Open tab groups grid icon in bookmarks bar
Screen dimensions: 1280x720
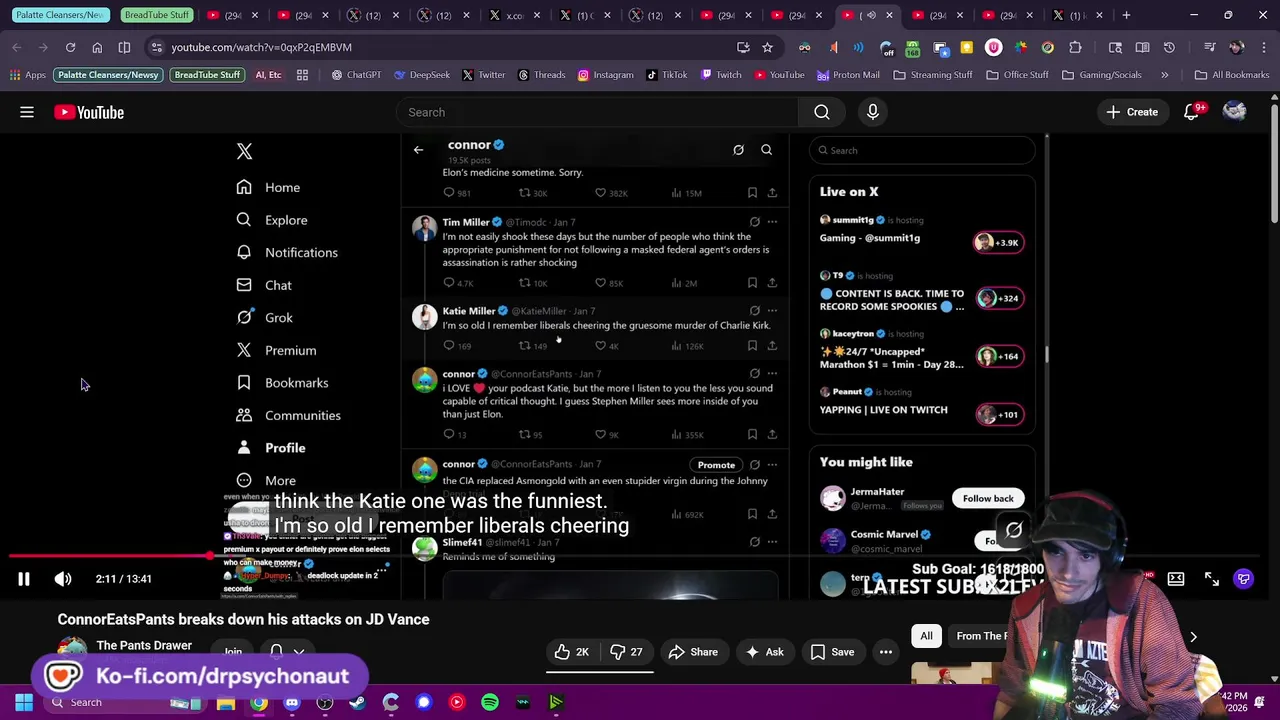coord(302,75)
